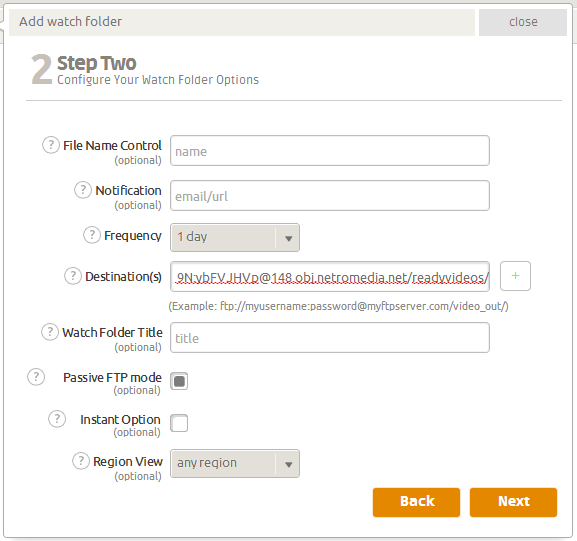Click Passive FTP mode help icon
This screenshot has width=577, height=541.
[x=36, y=377]
